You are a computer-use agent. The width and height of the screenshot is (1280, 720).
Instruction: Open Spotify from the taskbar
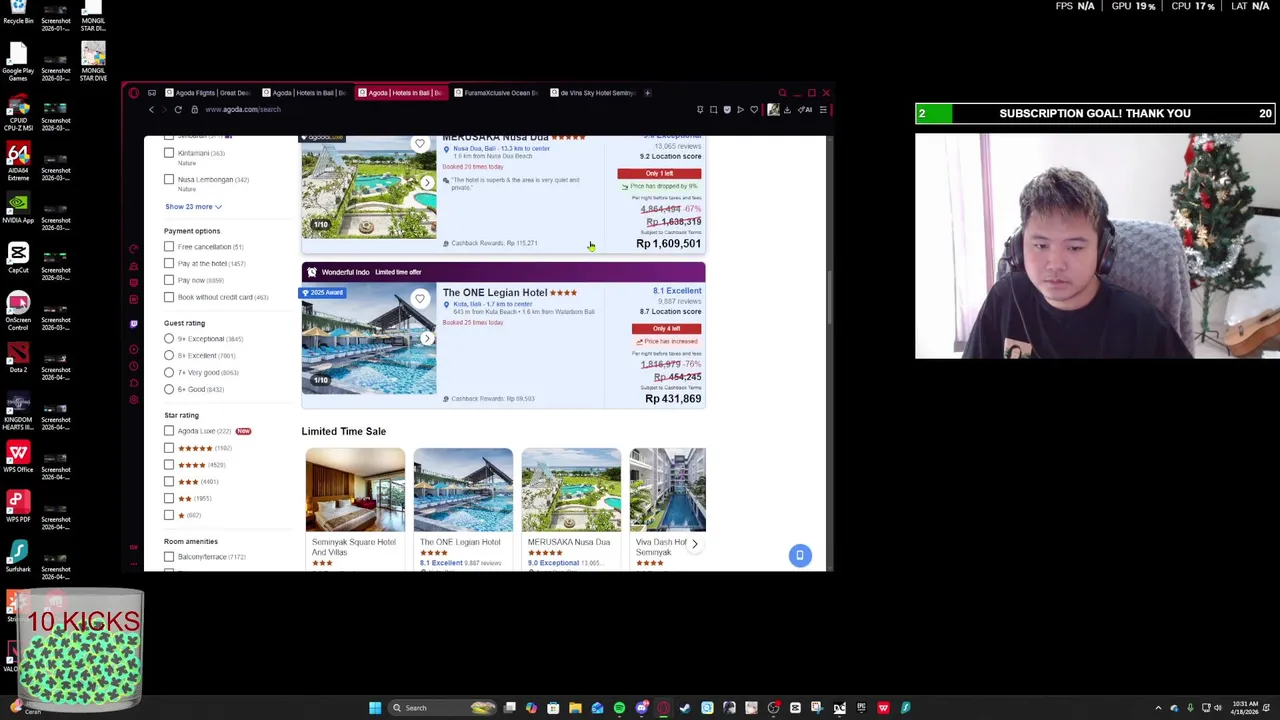[x=619, y=708]
